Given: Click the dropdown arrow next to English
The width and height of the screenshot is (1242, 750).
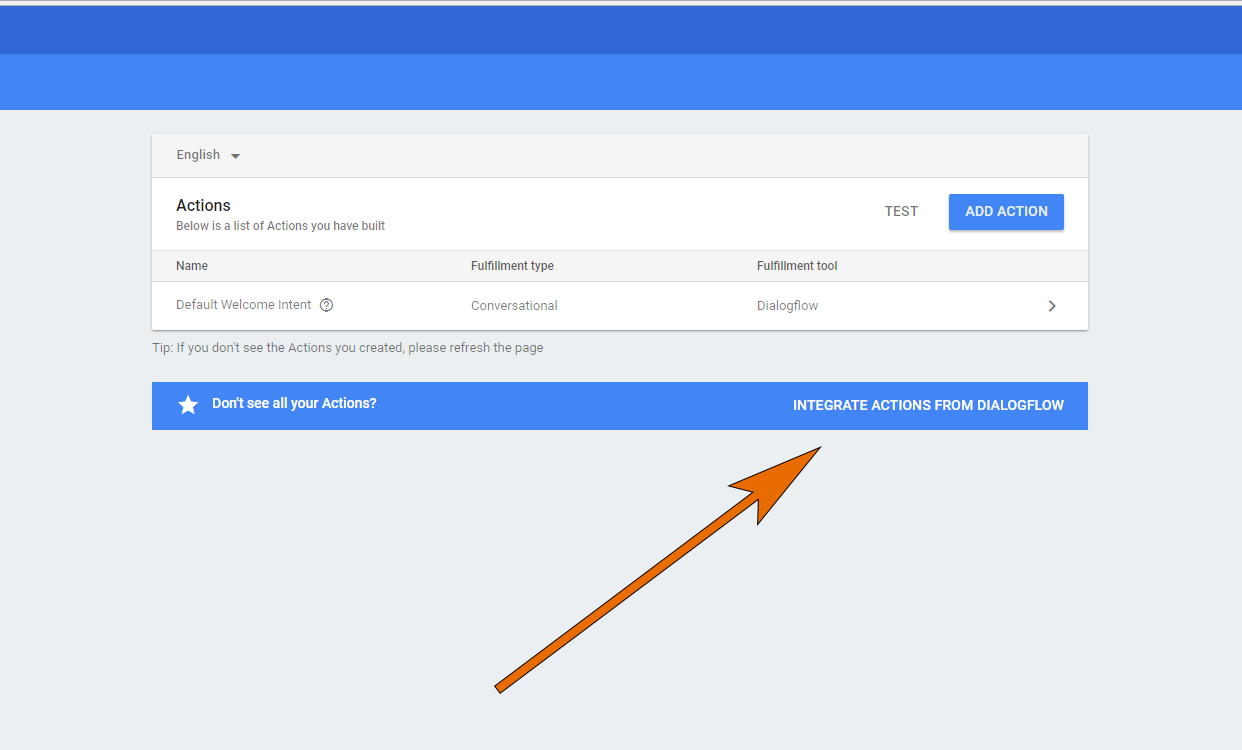Looking at the screenshot, I should tap(235, 155).
